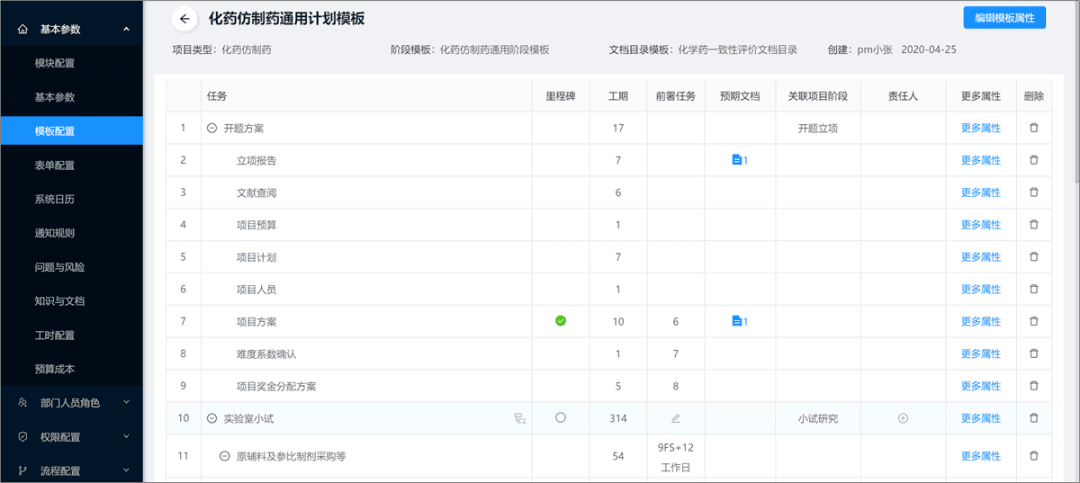Open 更多属性 link for 项目人员

[981, 289]
